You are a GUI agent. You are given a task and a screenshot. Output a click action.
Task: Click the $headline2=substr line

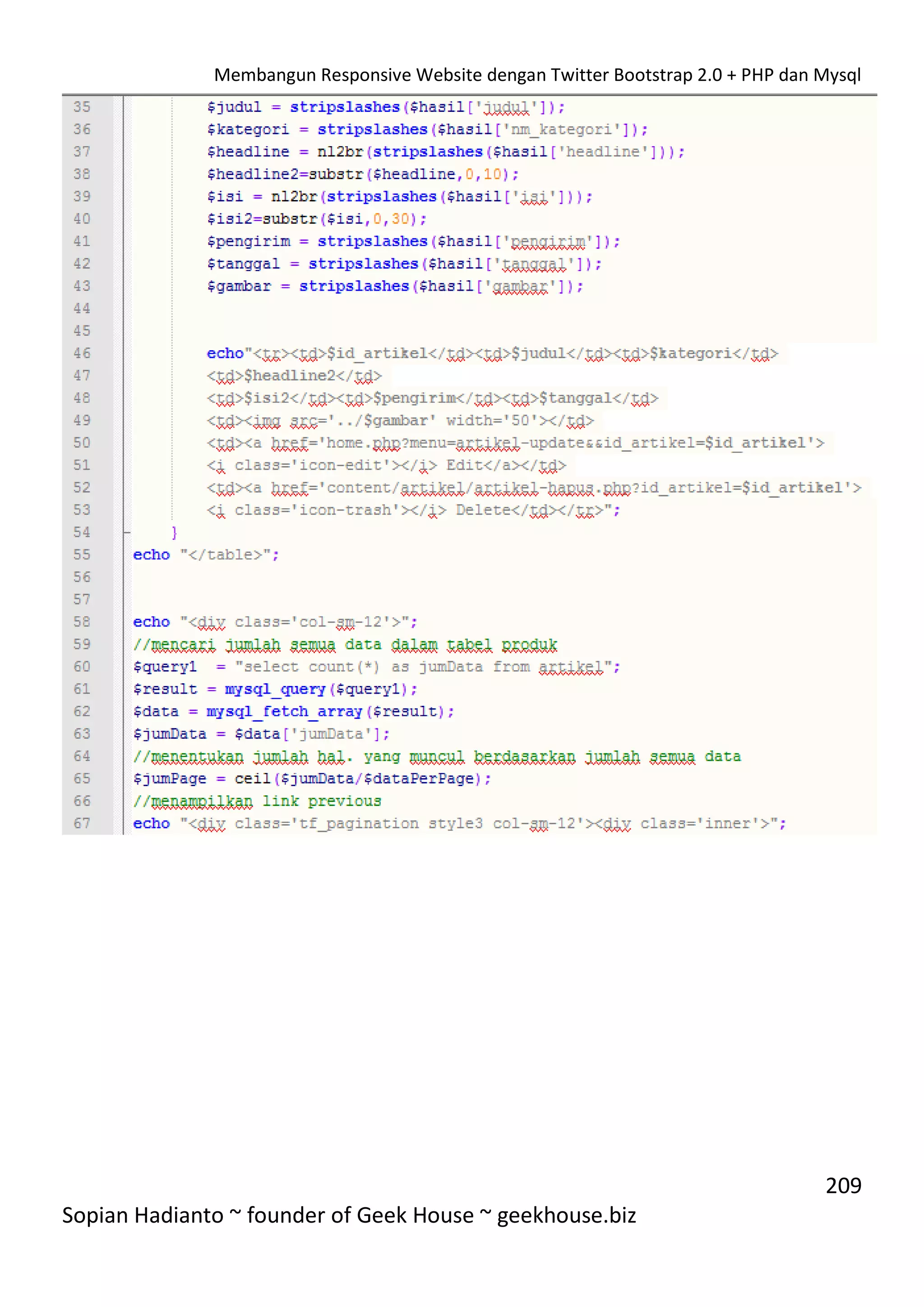coord(363,174)
